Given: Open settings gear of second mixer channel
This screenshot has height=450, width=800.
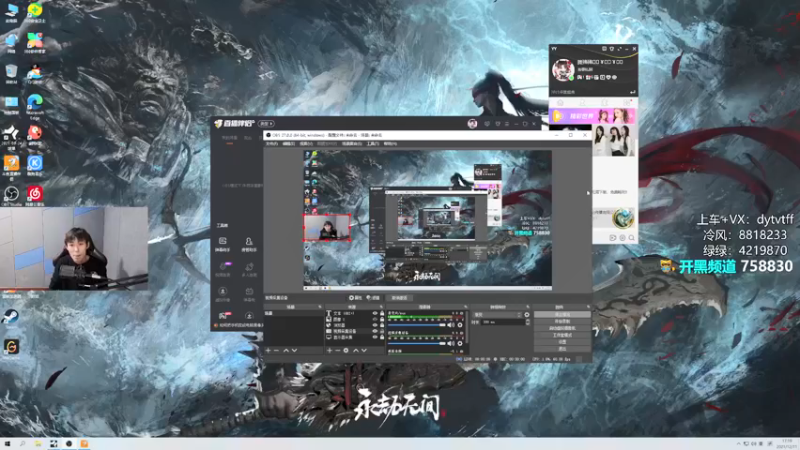Looking at the screenshot, I should click(460, 343).
